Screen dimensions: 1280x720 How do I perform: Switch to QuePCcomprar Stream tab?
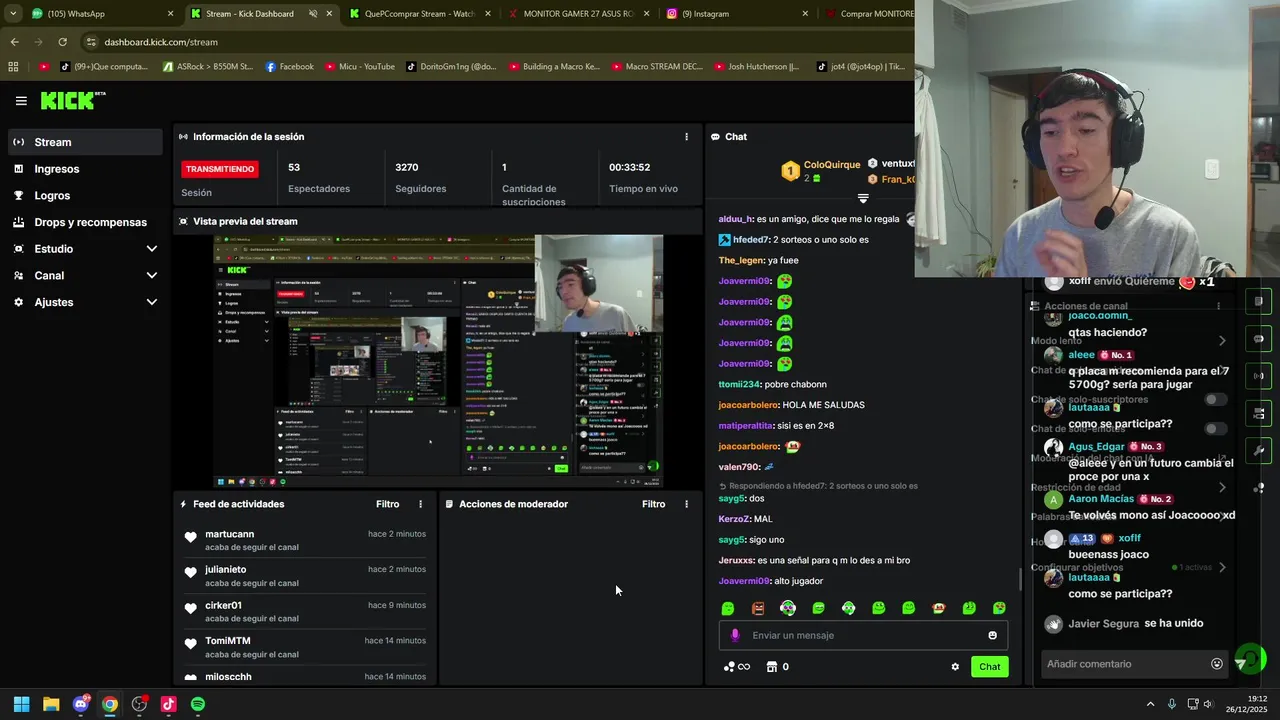point(420,14)
